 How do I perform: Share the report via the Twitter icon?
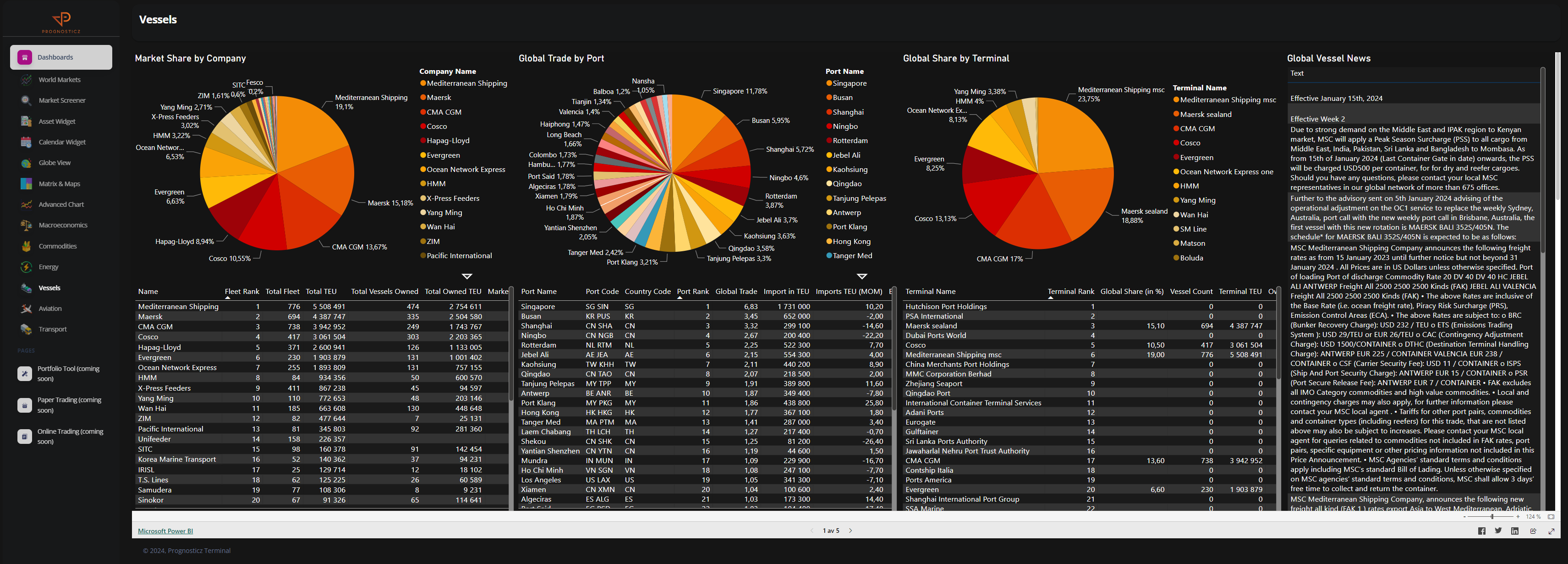(1498, 531)
